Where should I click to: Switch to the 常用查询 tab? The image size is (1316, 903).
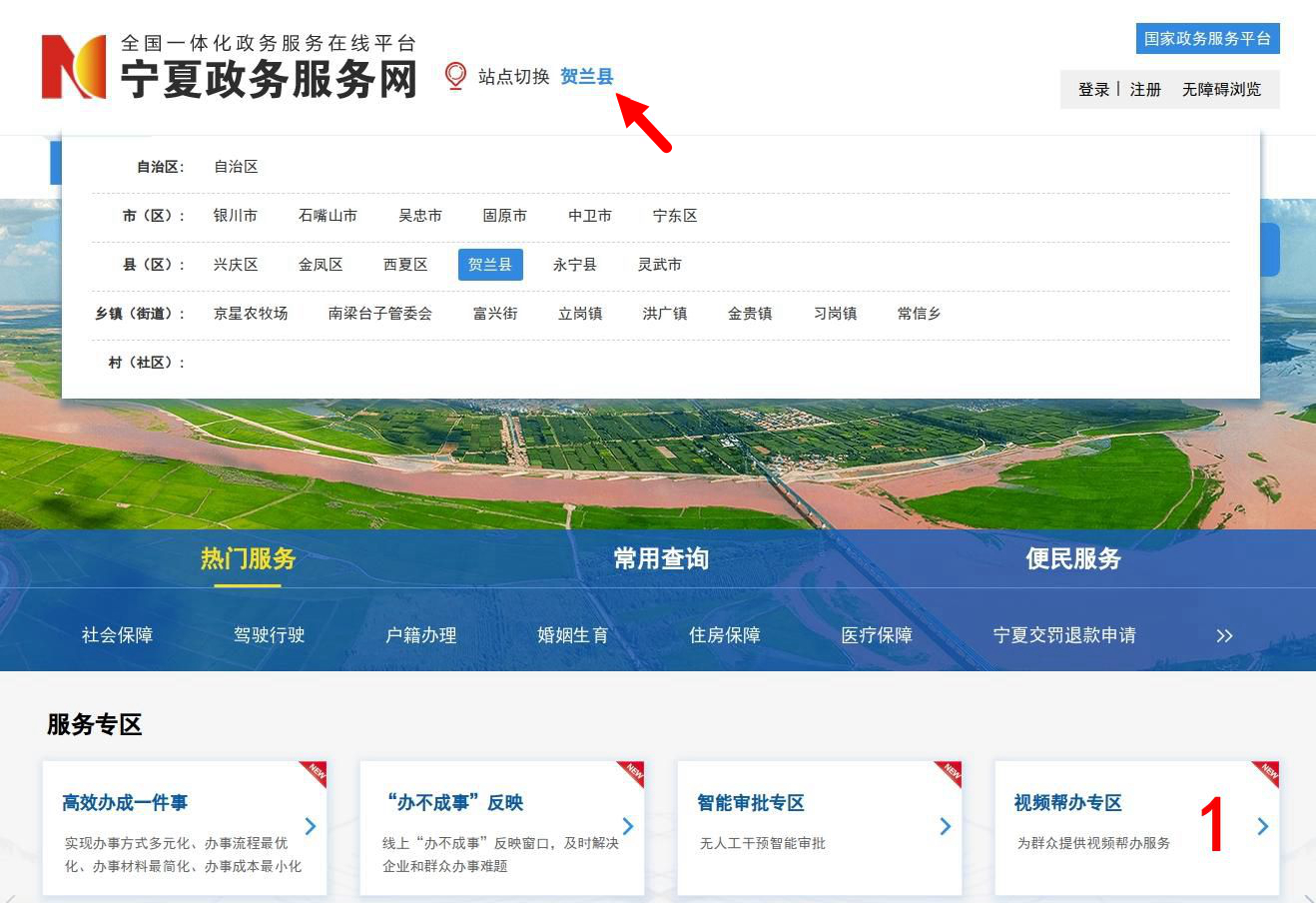point(661,558)
